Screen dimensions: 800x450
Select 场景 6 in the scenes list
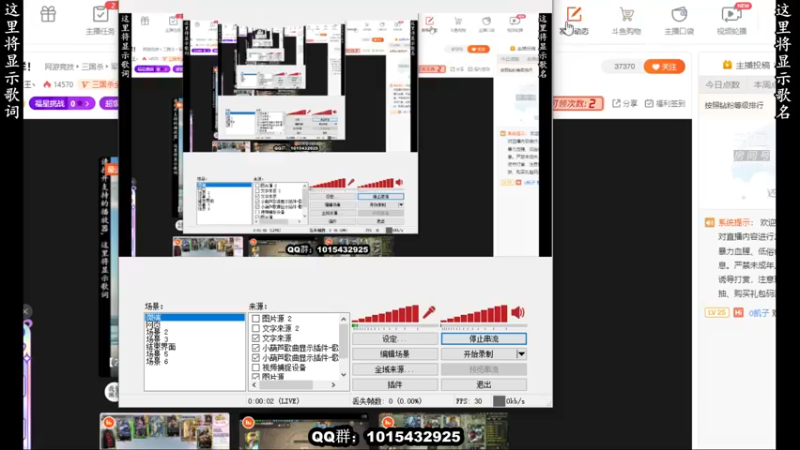point(158,361)
